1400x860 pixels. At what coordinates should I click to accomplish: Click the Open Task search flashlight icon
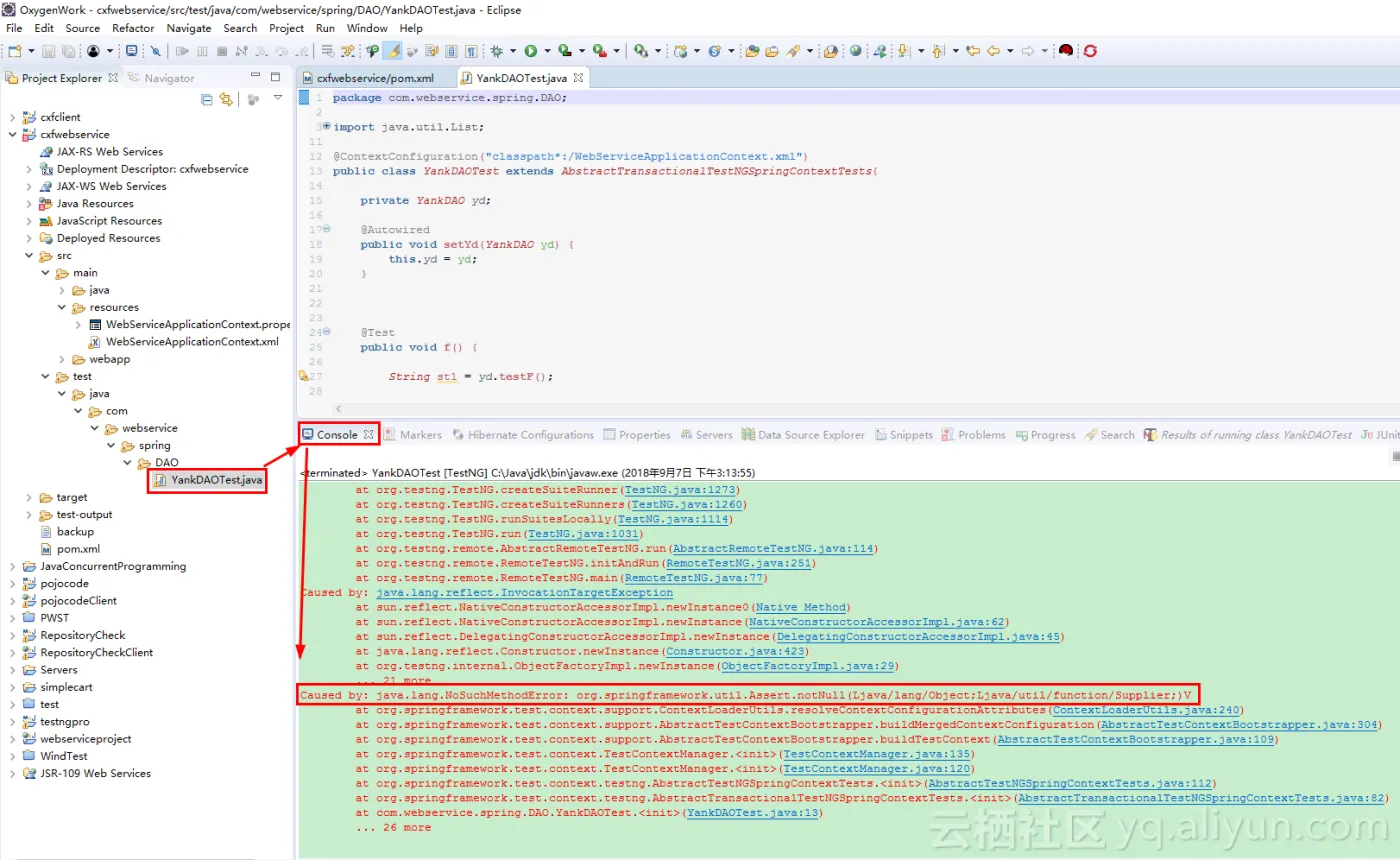(794, 50)
